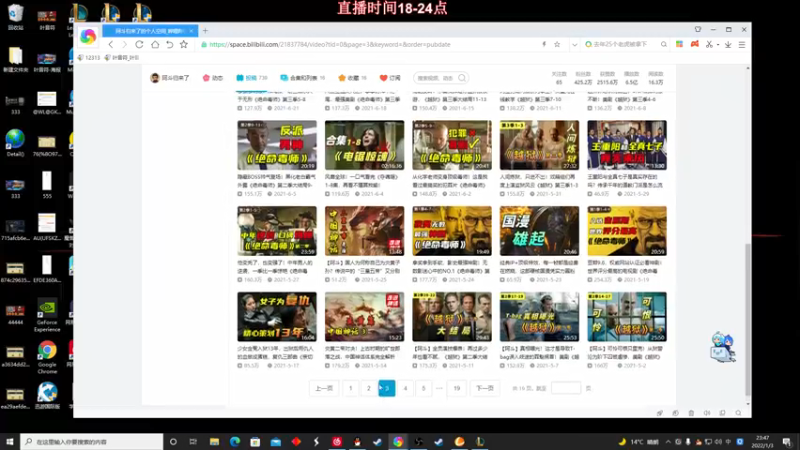
Task: Switch to the 投稿 tab
Action: pyautogui.click(x=252, y=78)
